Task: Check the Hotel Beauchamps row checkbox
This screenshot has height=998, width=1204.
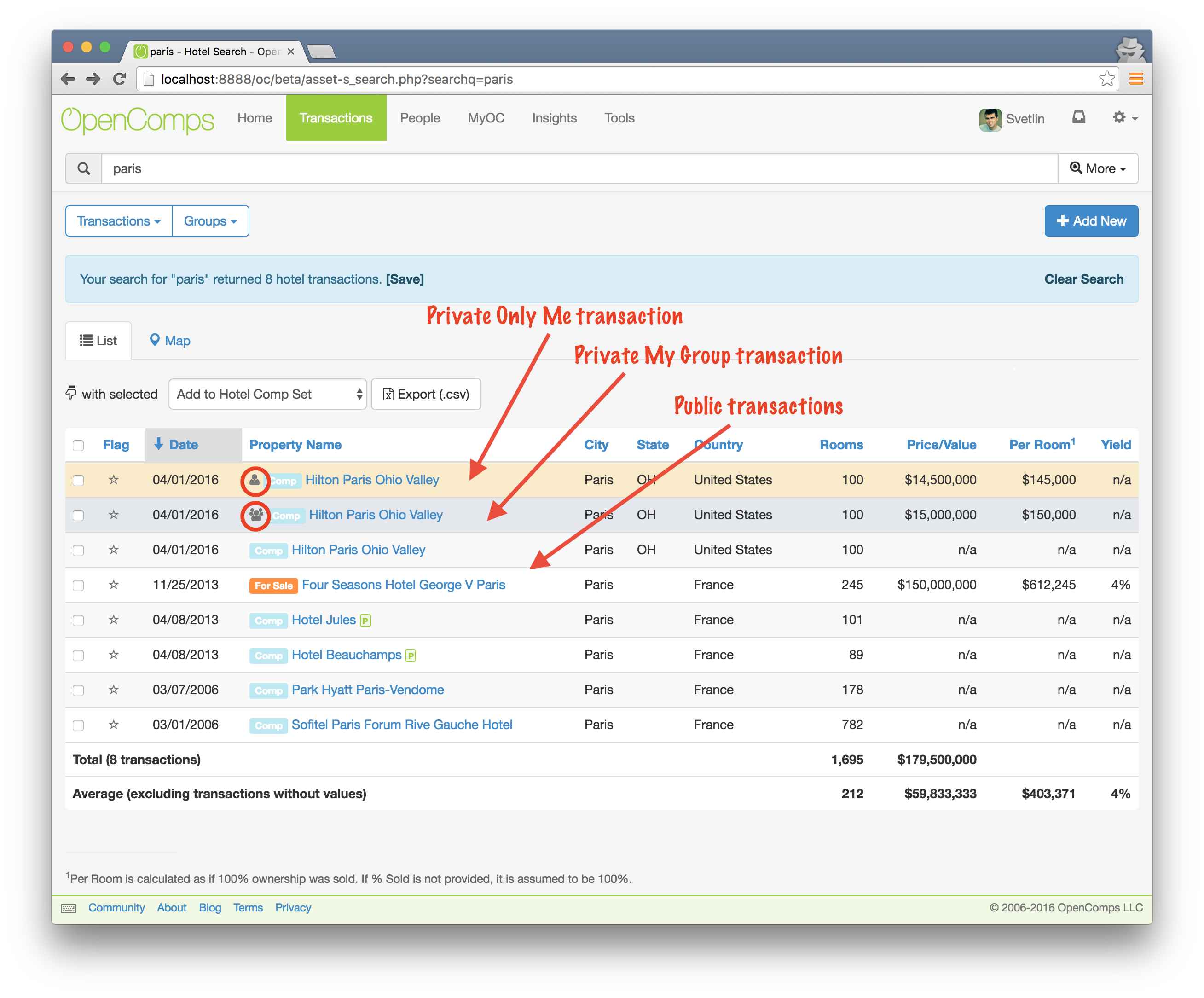Action: click(79, 656)
